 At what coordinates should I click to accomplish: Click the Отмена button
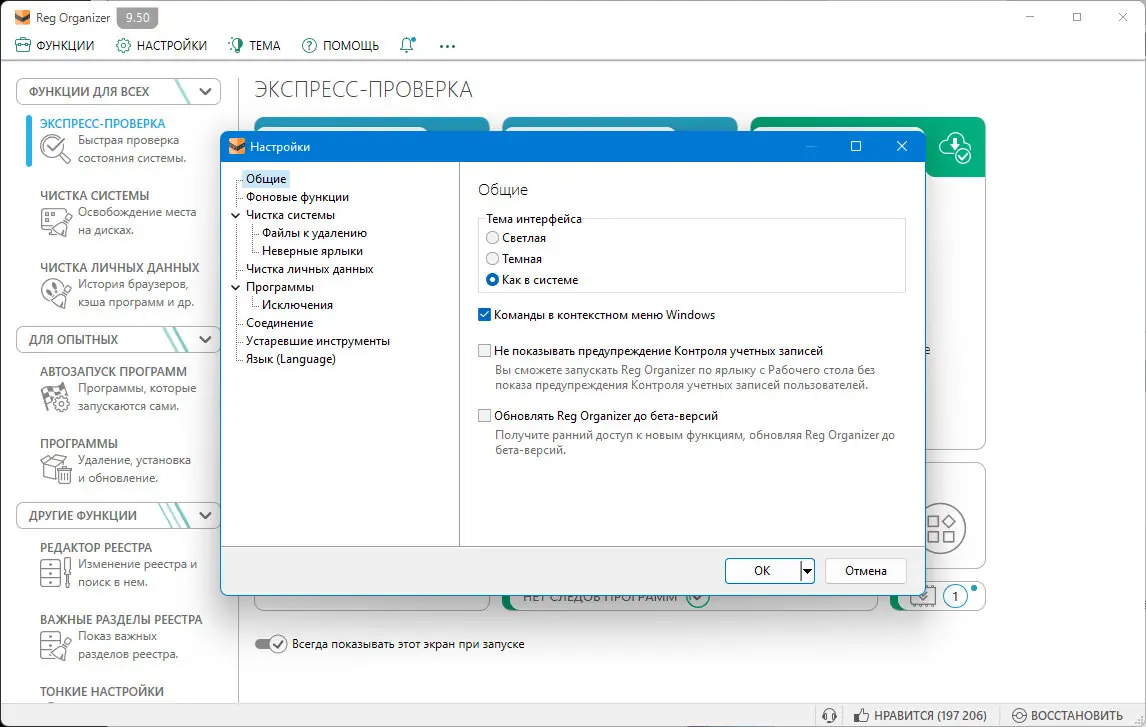(x=865, y=571)
